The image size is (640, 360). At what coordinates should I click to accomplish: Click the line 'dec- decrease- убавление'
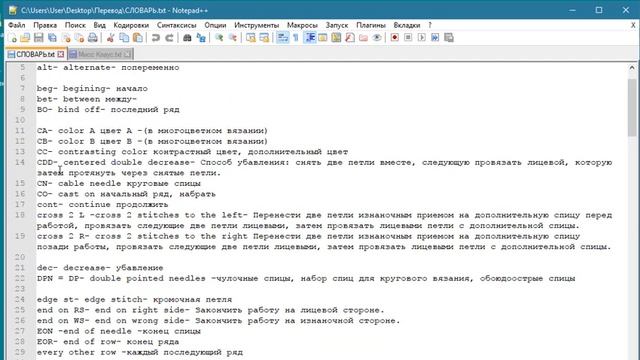click(100, 268)
